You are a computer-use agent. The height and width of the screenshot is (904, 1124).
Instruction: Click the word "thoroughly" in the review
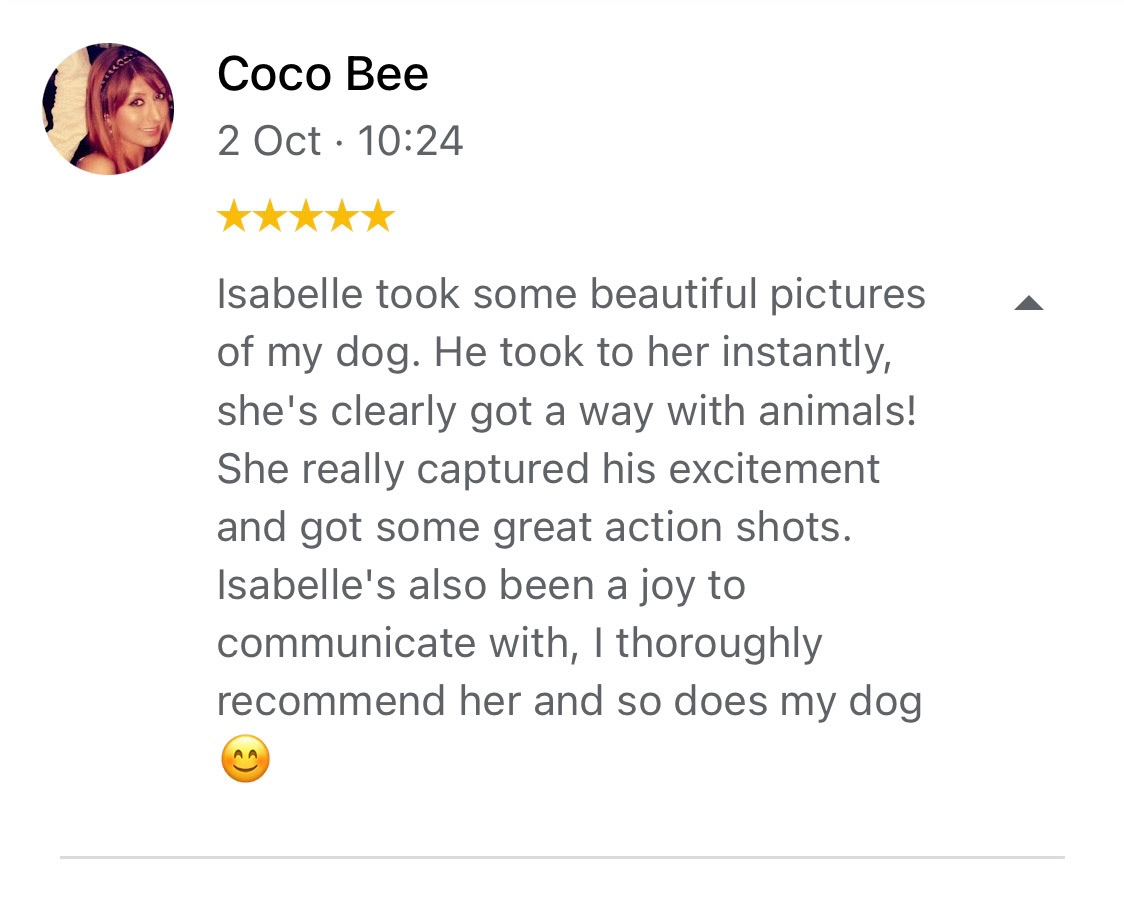(x=718, y=644)
